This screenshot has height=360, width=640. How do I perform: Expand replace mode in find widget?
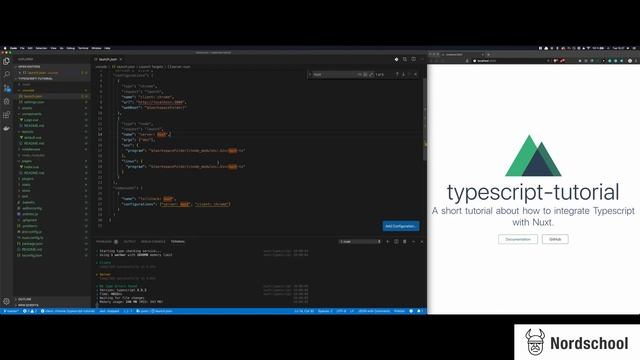310,74
